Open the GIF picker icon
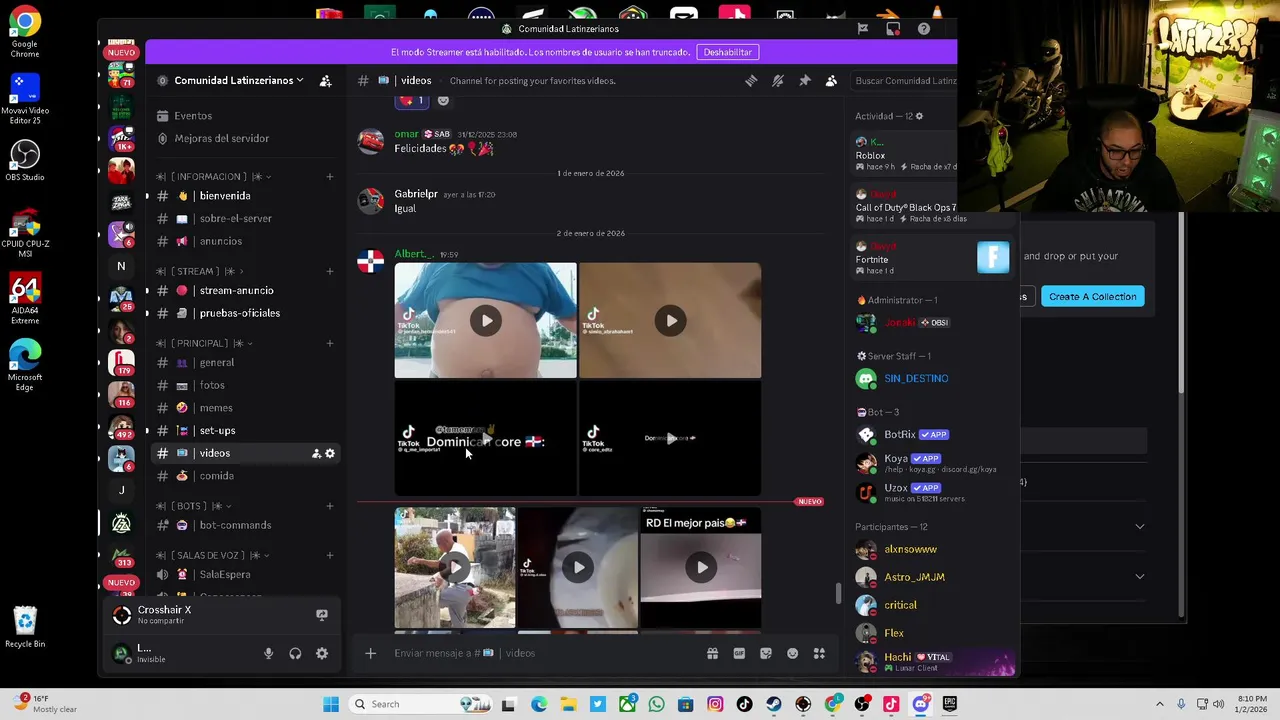Screen dimensions: 1280x720 point(739,653)
